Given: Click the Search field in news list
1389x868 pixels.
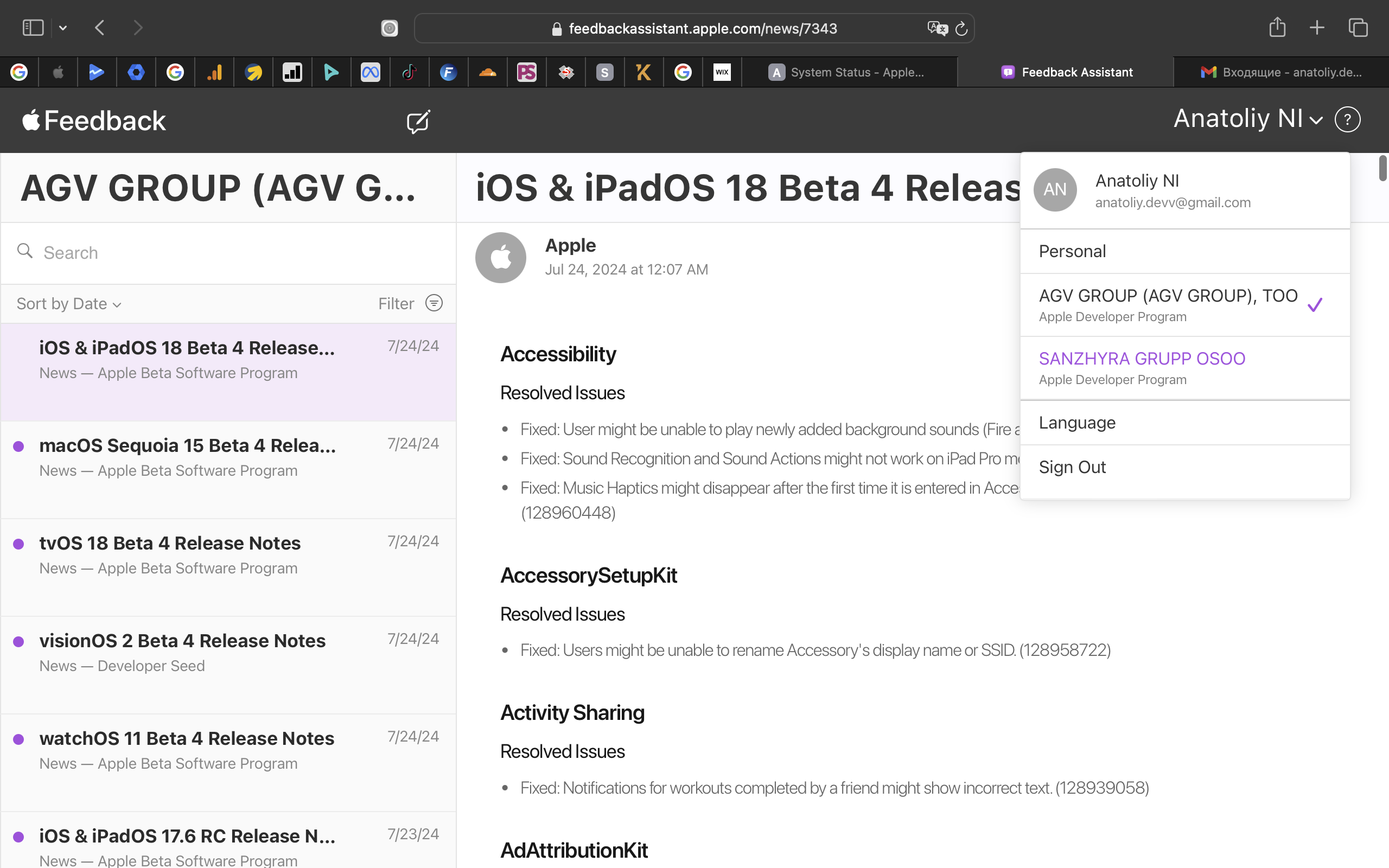Looking at the screenshot, I should point(228,253).
